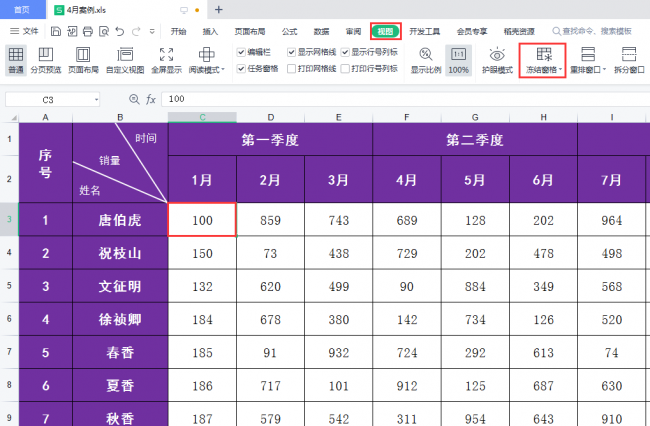Image resolution: width=650 pixels, height=426 pixels.
Task: Open the 稻壳资源 resources tab
Action: (519, 31)
